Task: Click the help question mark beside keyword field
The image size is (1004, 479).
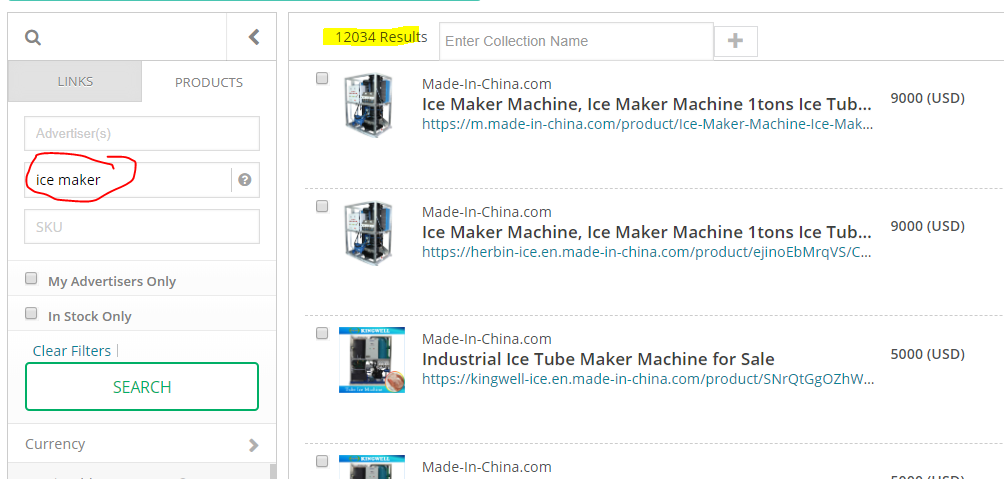Action: [245, 180]
